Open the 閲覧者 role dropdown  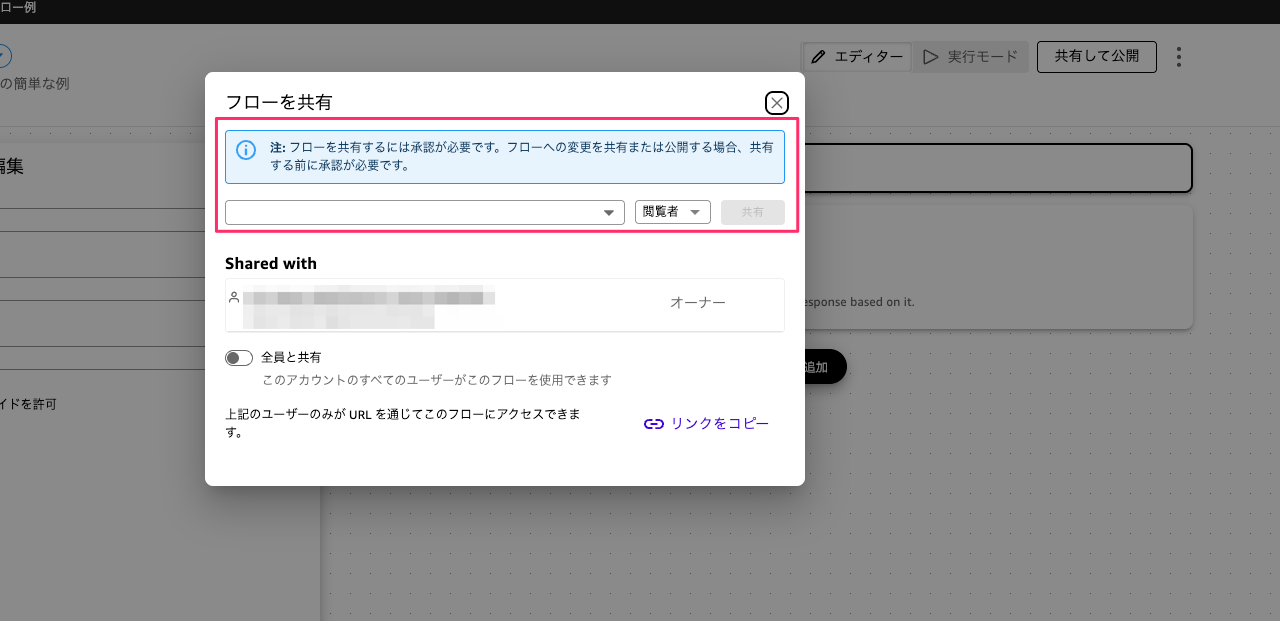coord(672,211)
